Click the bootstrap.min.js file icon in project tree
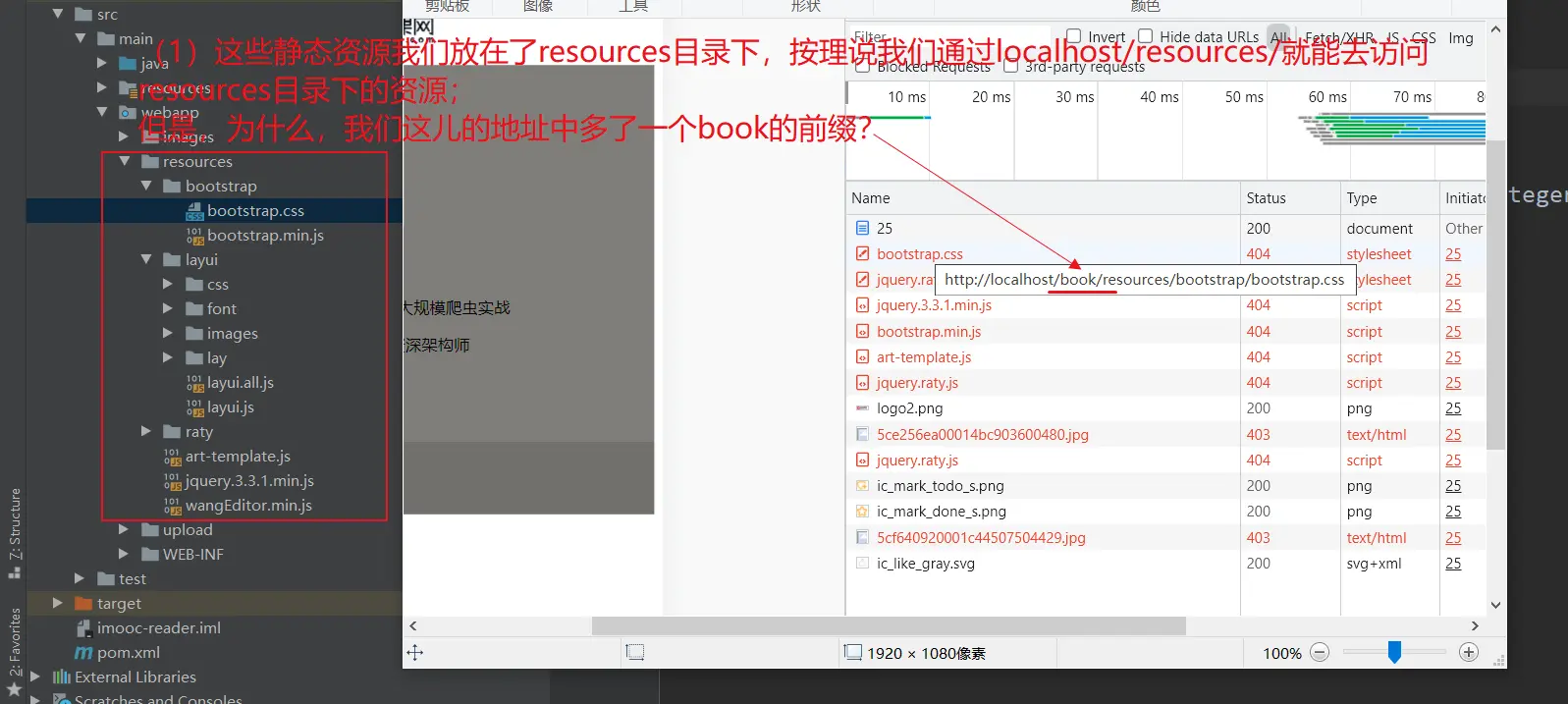Image resolution: width=1568 pixels, height=704 pixels. (194, 235)
